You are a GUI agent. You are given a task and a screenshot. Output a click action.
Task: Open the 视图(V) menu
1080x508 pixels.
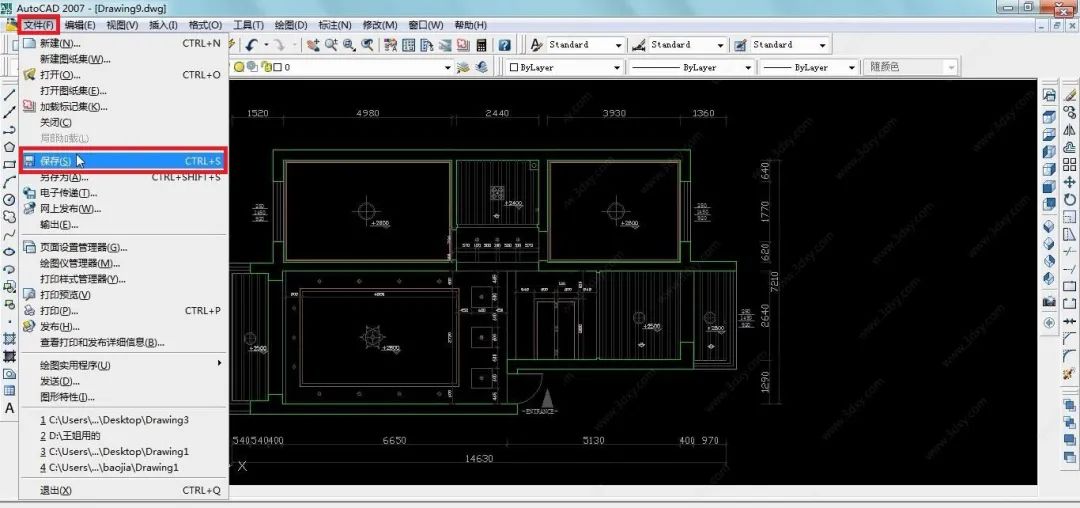point(122,25)
